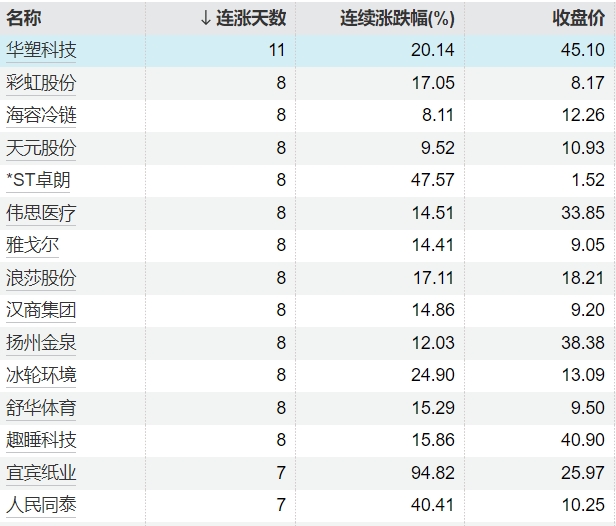Select 汉商集团's closing price 9.20
This screenshot has width=616, height=526.
[x=588, y=310]
